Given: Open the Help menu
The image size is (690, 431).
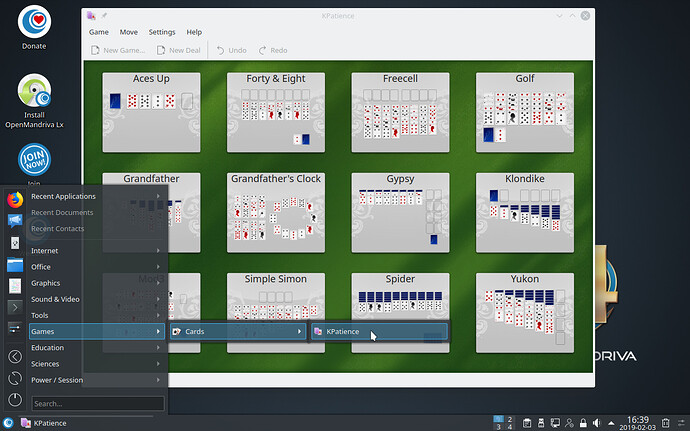Looking at the screenshot, I should 194,32.
